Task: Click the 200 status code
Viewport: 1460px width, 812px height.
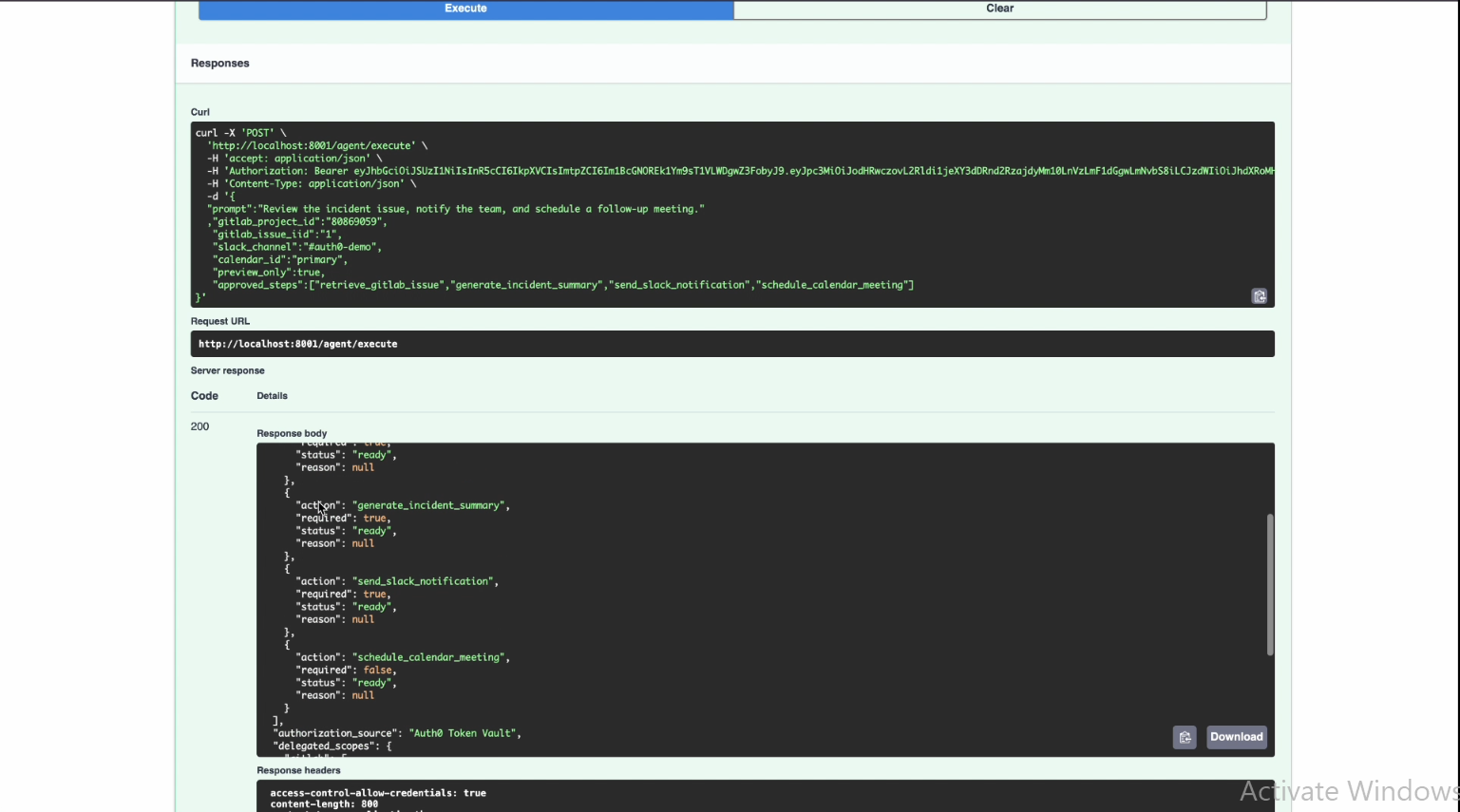Action: (199, 426)
